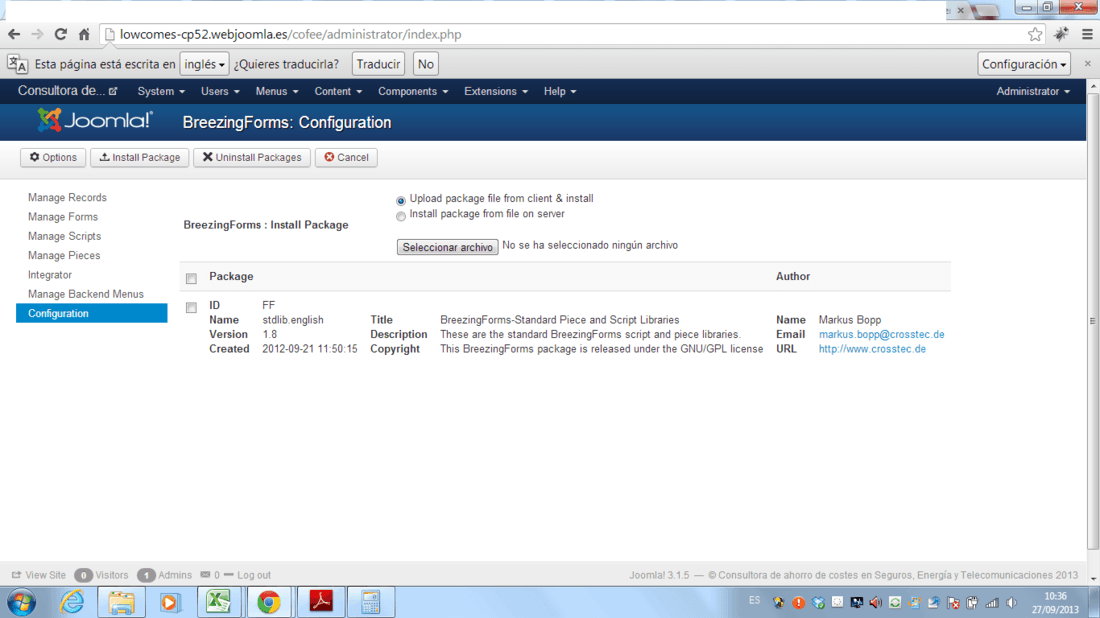Screen dimensions: 1100x618
Task: Visit the http://www.crosstec.de link
Action: [x=872, y=349]
